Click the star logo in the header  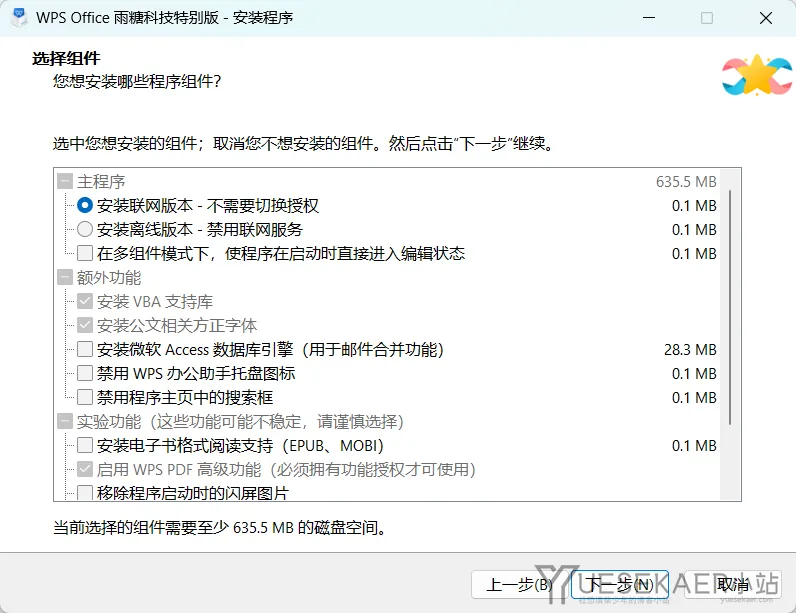pos(757,75)
